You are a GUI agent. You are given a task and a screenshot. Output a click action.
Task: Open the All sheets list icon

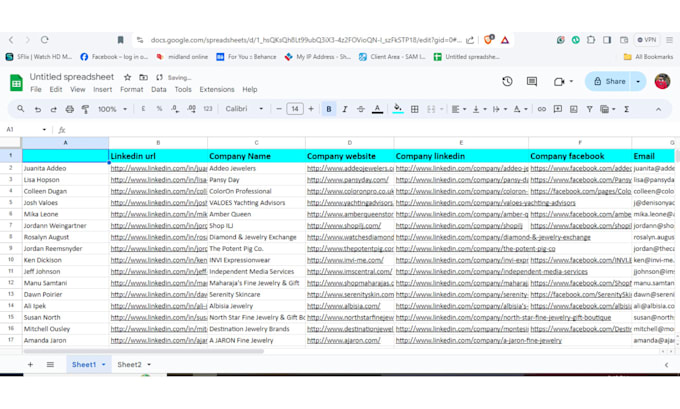(50, 364)
